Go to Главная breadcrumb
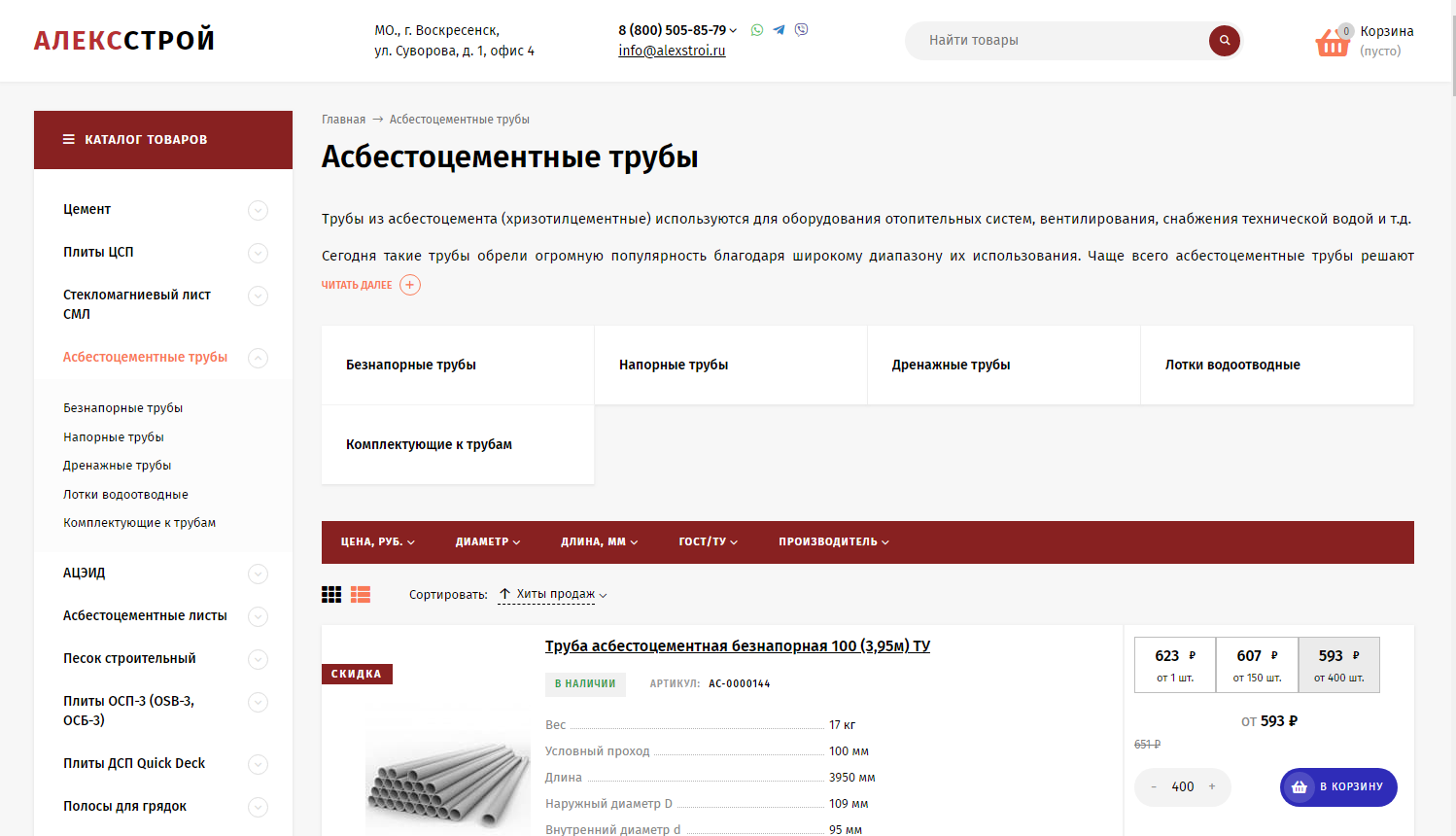This screenshot has width=1456, height=836. pos(344,120)
